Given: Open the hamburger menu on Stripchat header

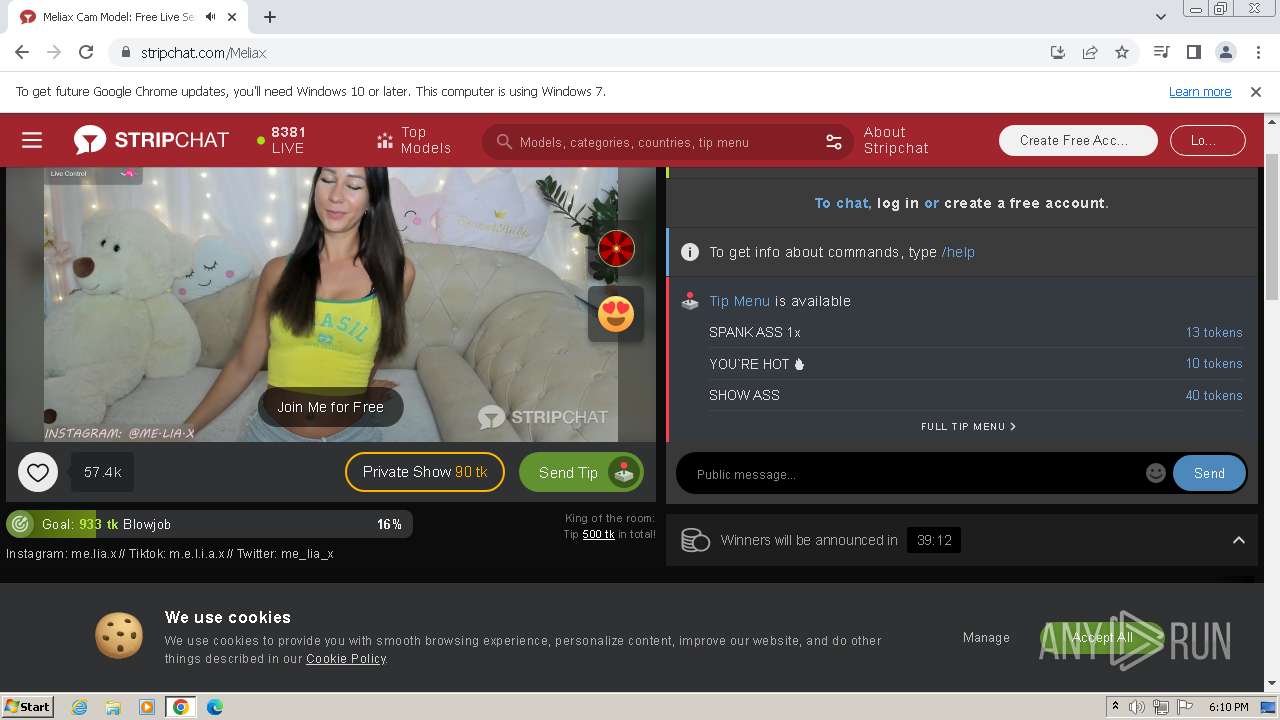Looking at the screenshot, I should 32,140.
